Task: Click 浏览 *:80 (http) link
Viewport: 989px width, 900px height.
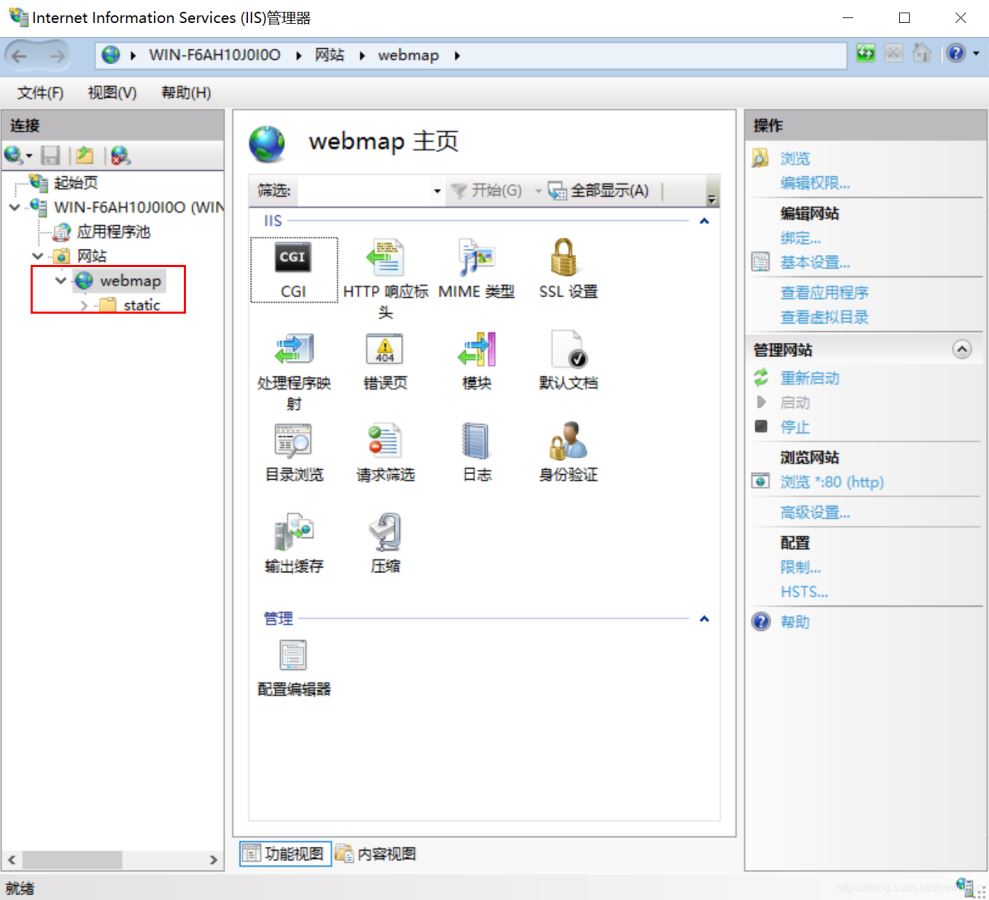Action: pyautogui.click(x=831, y=482)
